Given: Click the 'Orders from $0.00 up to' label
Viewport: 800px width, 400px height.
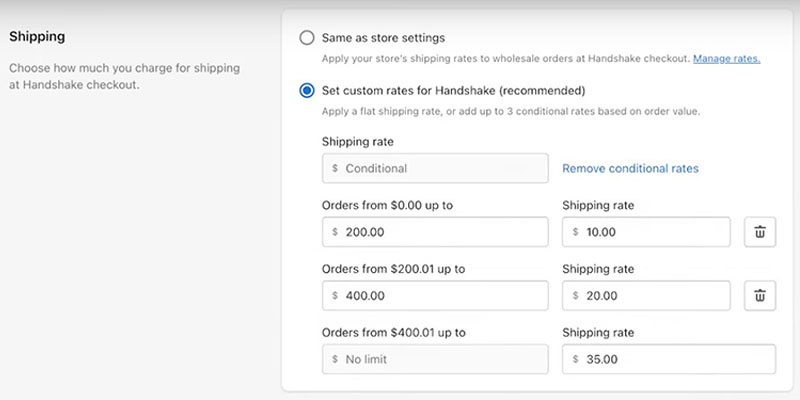Looking at the screenshot, I should (388, 206).
